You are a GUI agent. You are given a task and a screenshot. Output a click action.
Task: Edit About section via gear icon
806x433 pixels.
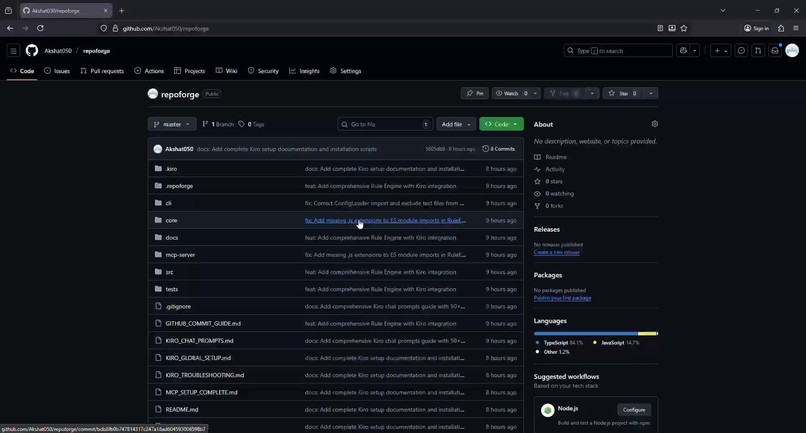(x=654, y=124)
